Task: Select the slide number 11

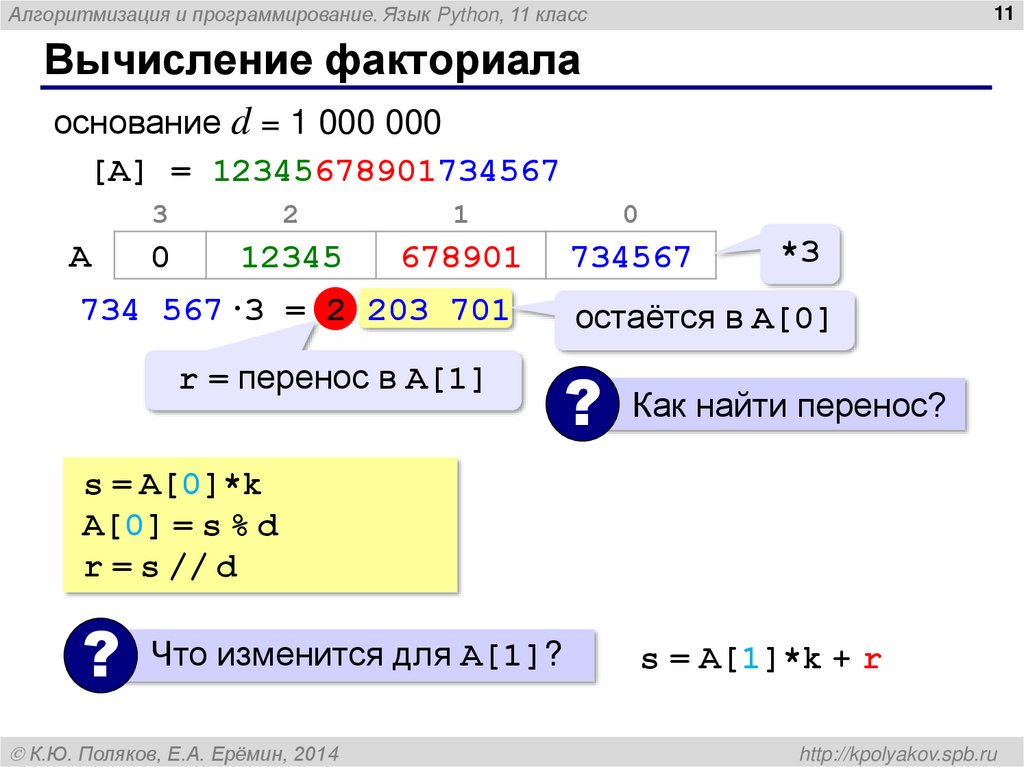Action: [x=1004, y=13]
